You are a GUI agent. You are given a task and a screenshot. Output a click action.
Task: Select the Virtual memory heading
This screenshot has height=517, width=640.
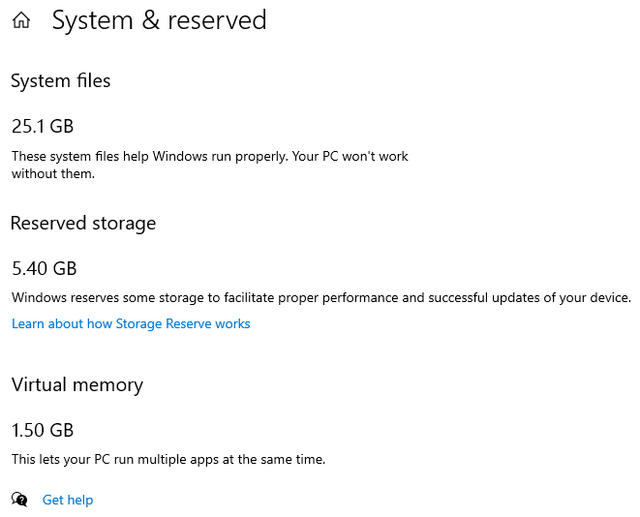[77, 385]
